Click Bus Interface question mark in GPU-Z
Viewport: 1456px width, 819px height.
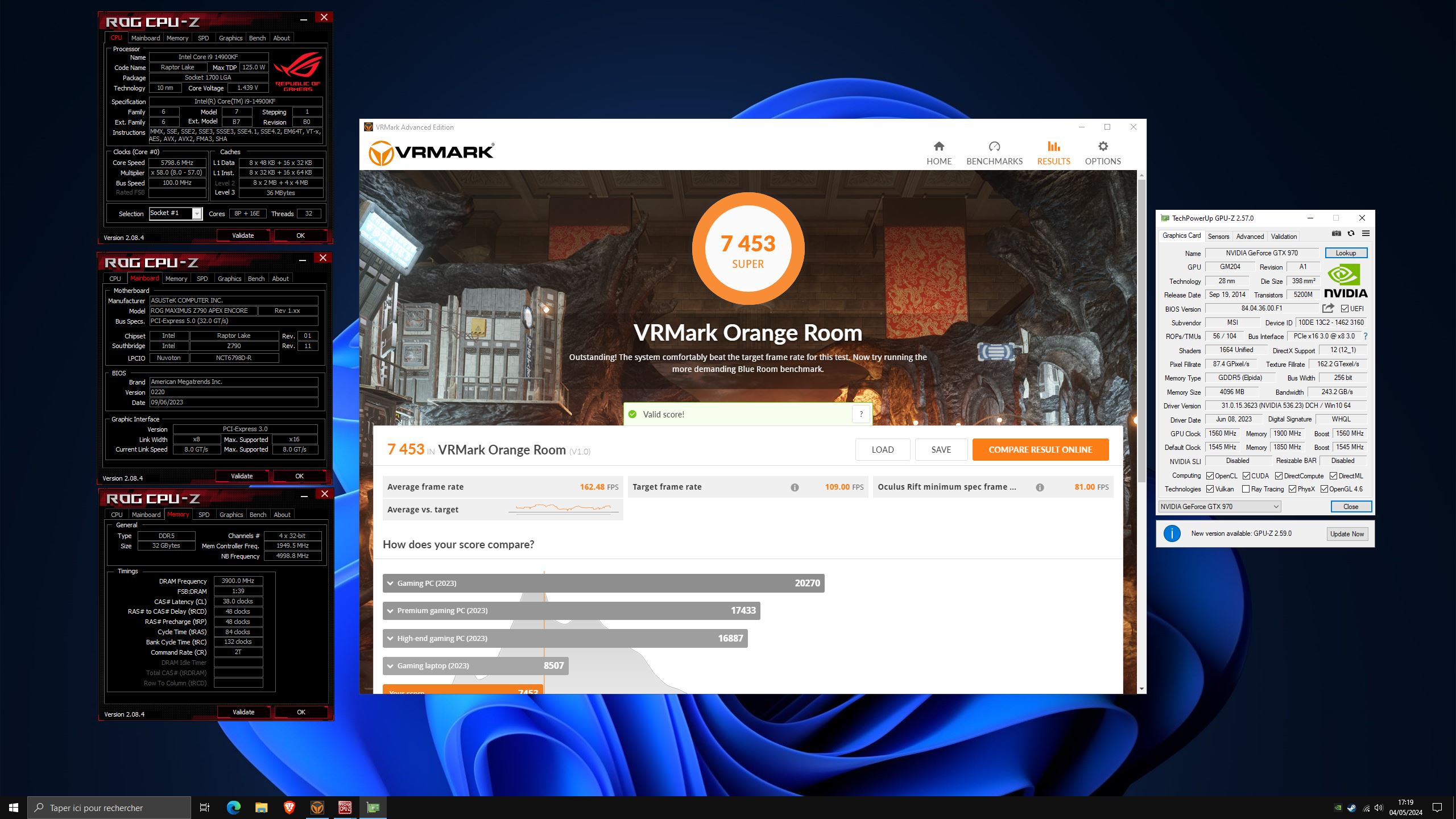pyautogui.click(x=1366, y=336)
